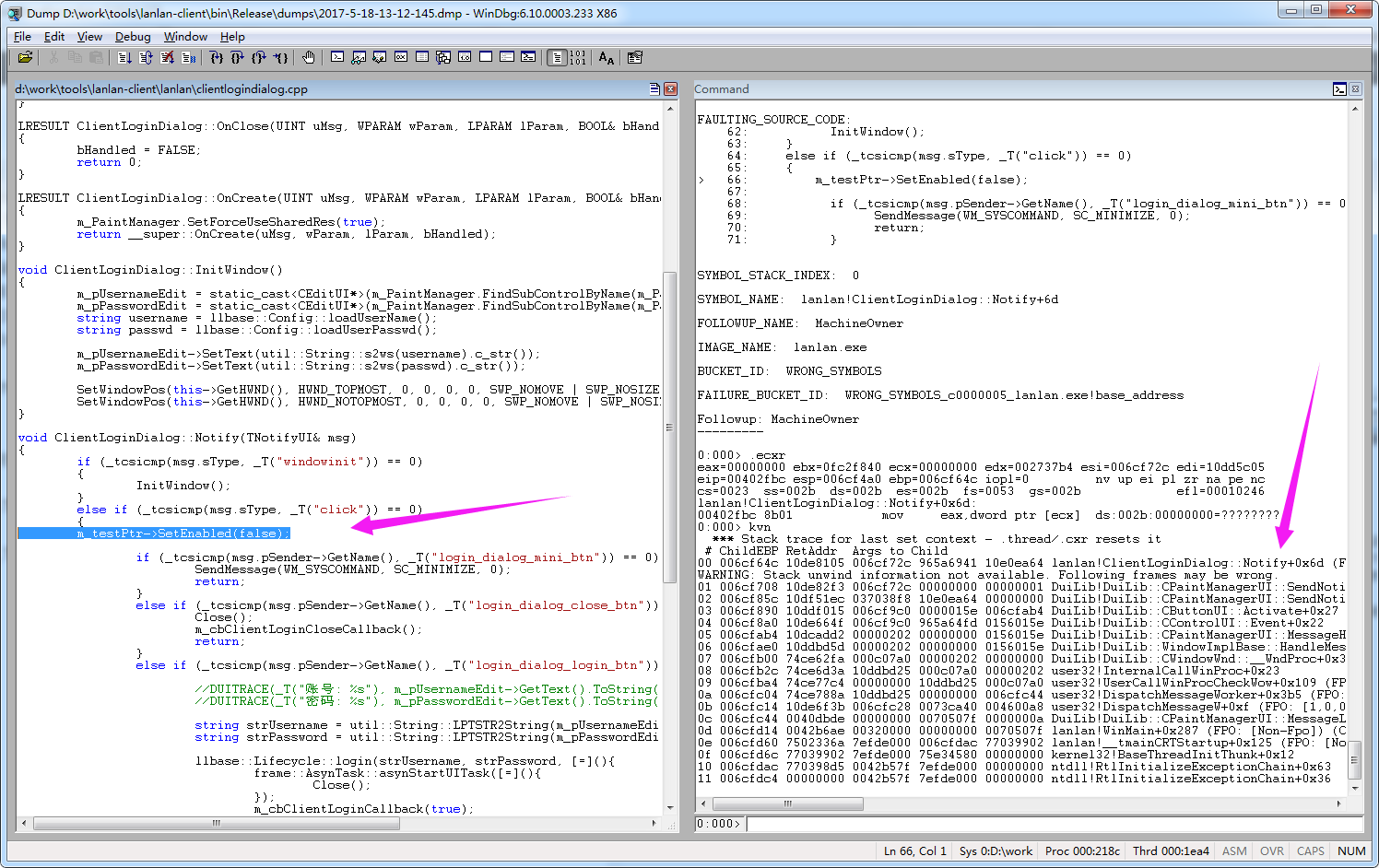Open the Options icon at toolbar end
Image resolution: width=1379 pixels, height=868 pixels.
pyautogui.click(x=634, y=57)
